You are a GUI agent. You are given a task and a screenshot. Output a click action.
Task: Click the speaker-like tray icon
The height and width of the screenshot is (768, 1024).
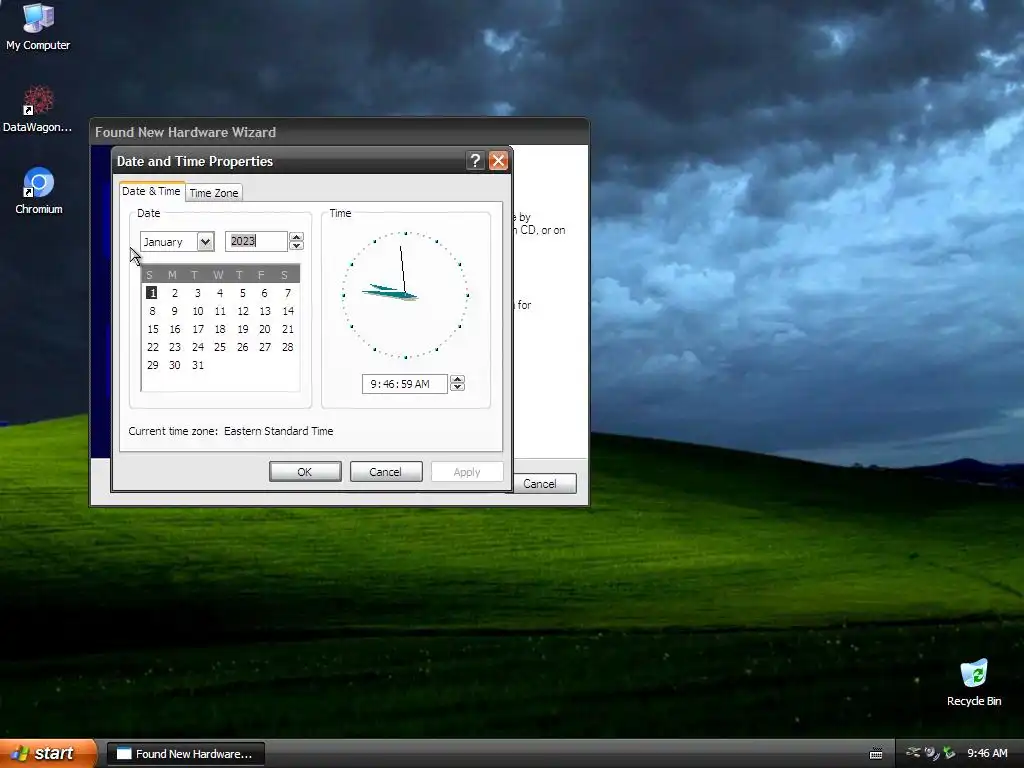click(931, 753)
